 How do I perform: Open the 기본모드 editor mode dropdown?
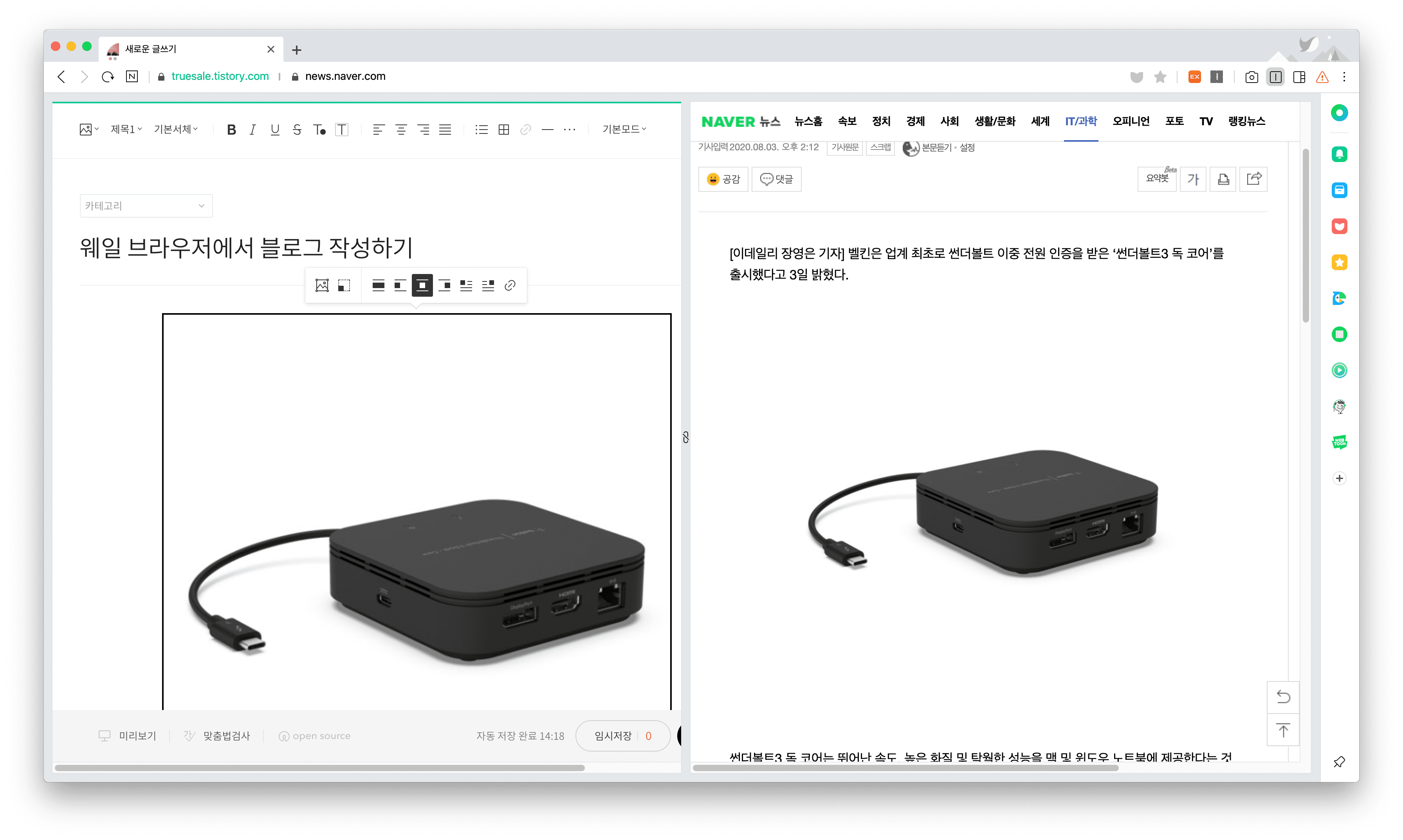click(624, 130)
